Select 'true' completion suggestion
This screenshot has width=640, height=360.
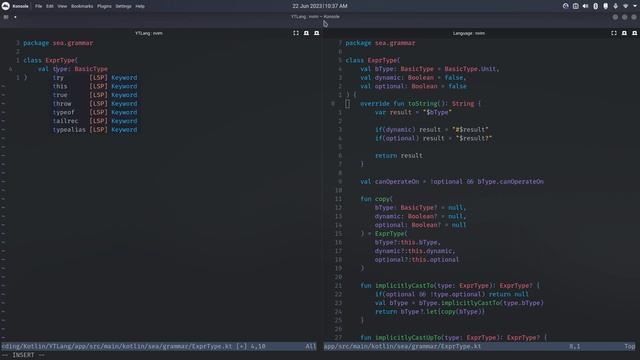(95, 95)
